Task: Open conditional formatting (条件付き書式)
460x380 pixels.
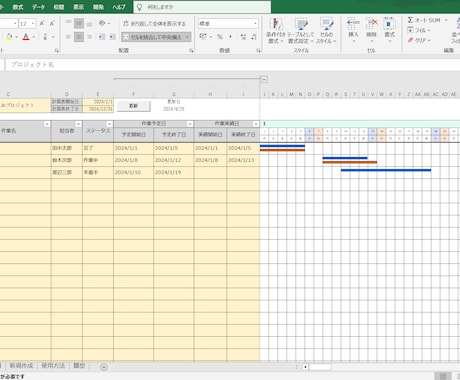Action: (x=276, y=31)
